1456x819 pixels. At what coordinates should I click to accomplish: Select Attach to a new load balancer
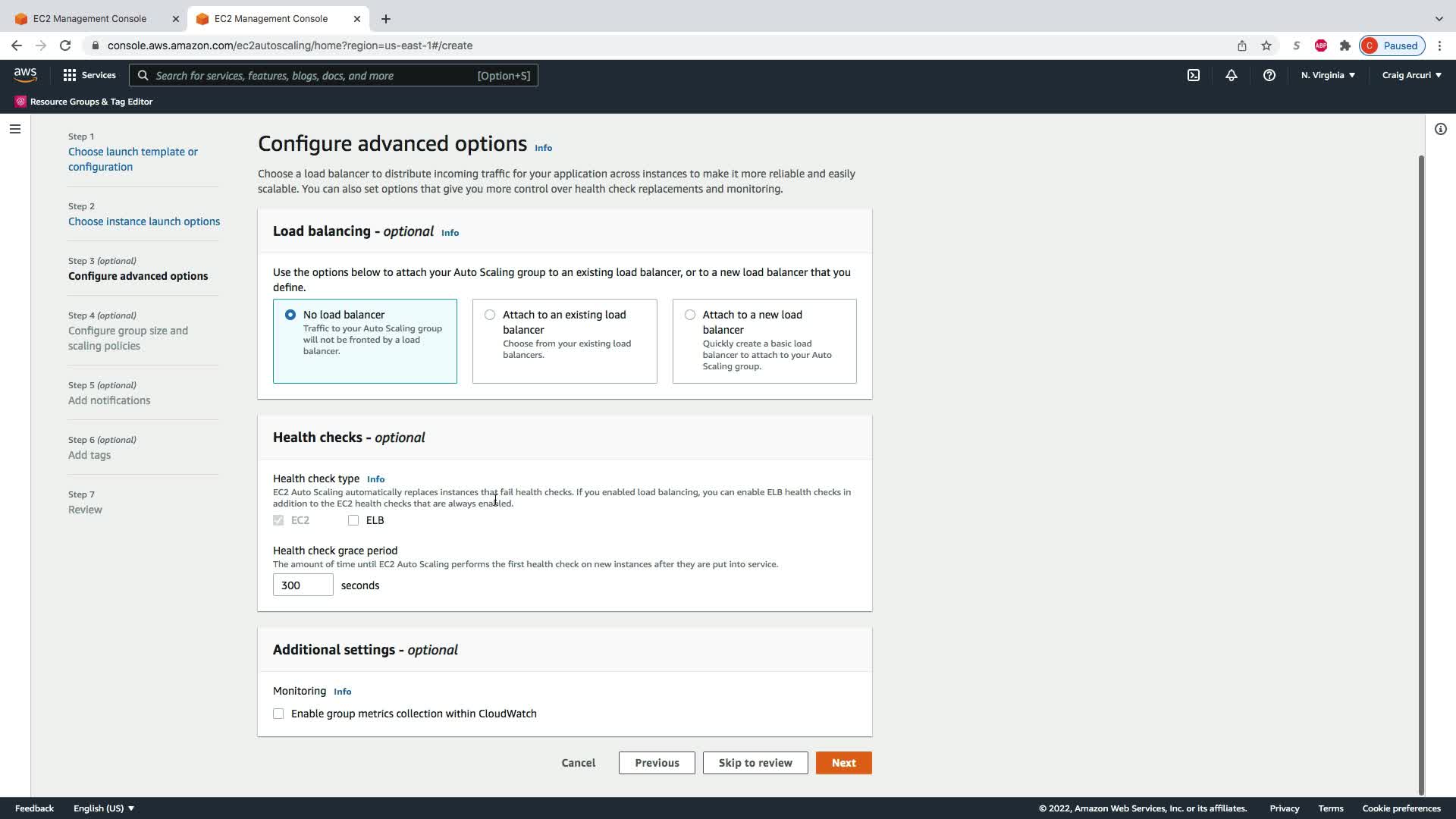point(689,315)
